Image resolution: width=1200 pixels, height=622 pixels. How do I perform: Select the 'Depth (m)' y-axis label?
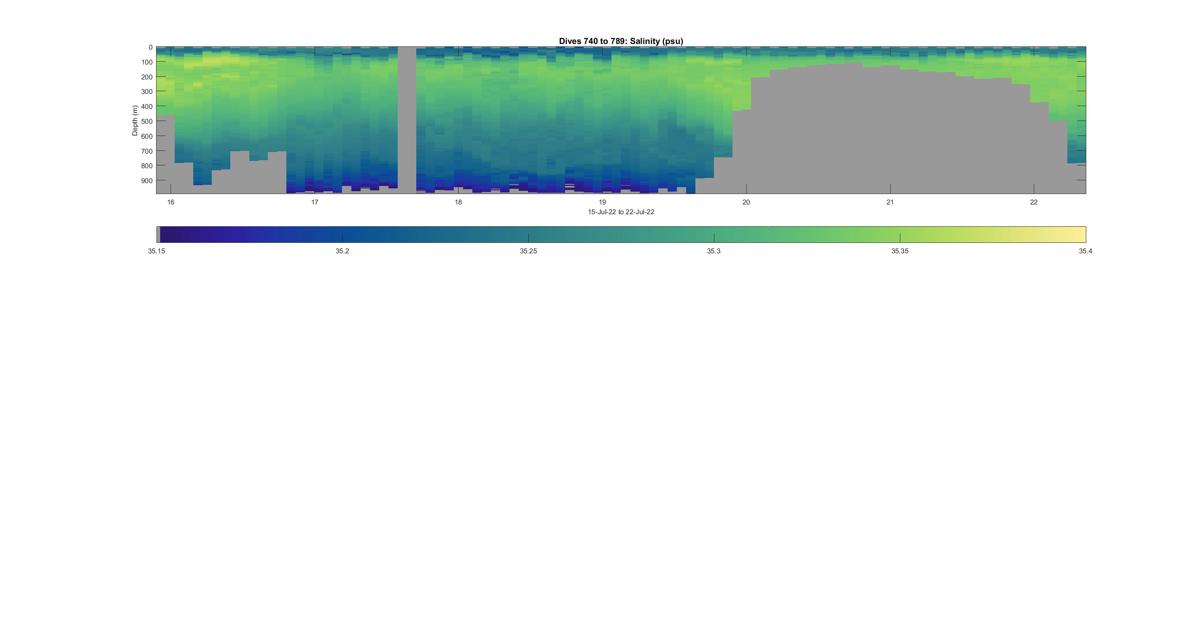[135, 120]
